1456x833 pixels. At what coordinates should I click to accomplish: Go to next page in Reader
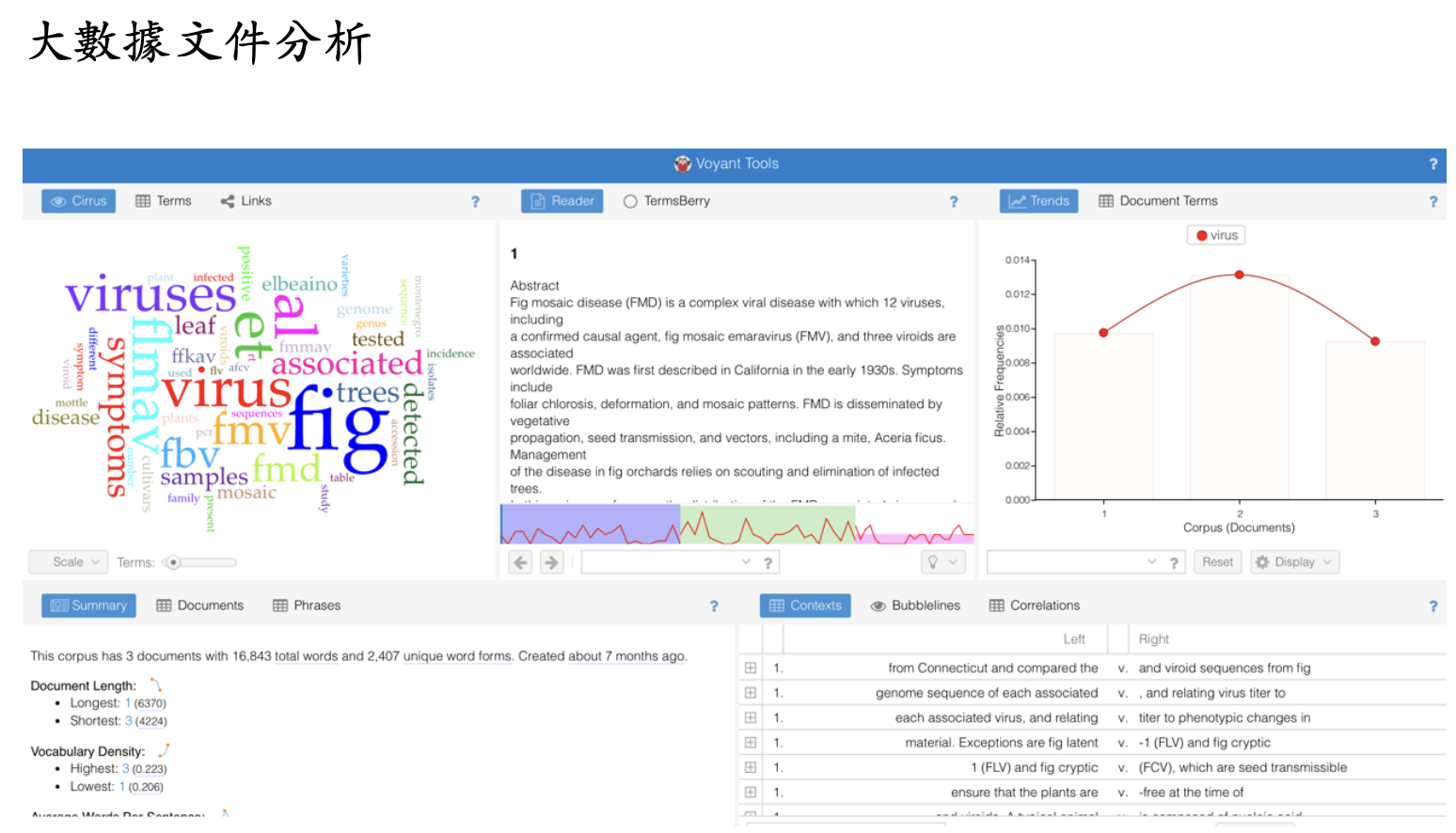click(552, 562)
